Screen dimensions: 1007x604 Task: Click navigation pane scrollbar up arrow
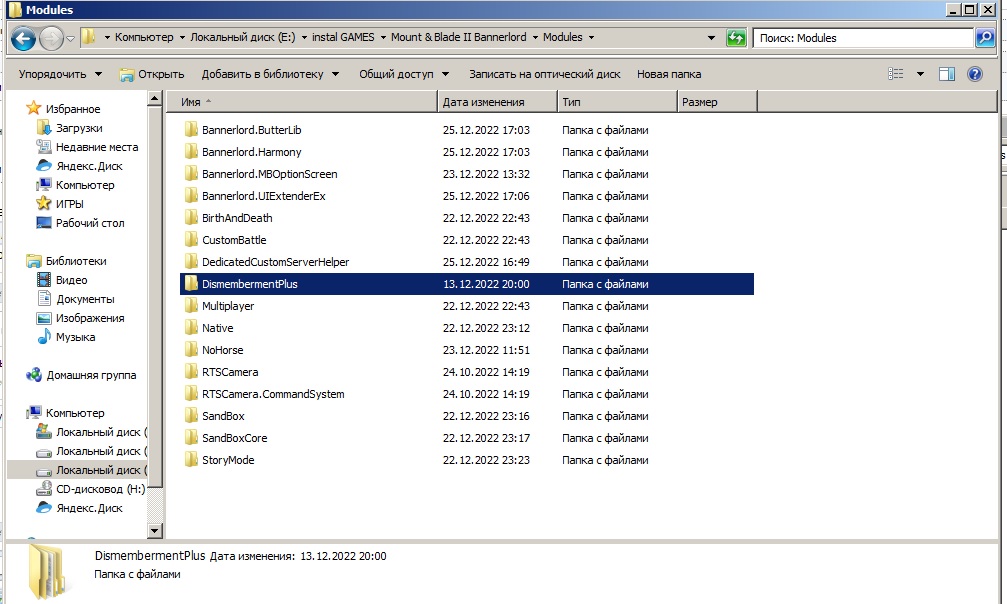click(155, 99)
